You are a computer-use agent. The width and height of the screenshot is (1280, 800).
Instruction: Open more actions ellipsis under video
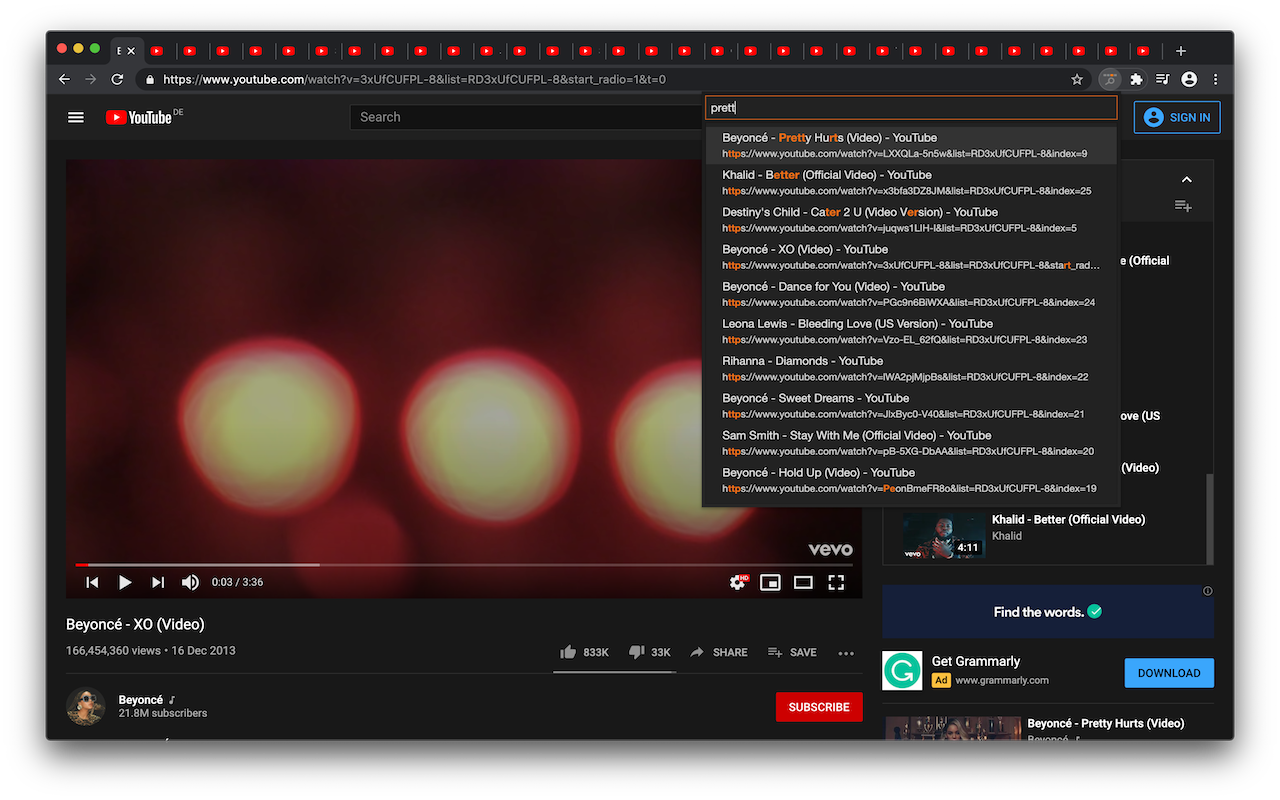point(846,653)
